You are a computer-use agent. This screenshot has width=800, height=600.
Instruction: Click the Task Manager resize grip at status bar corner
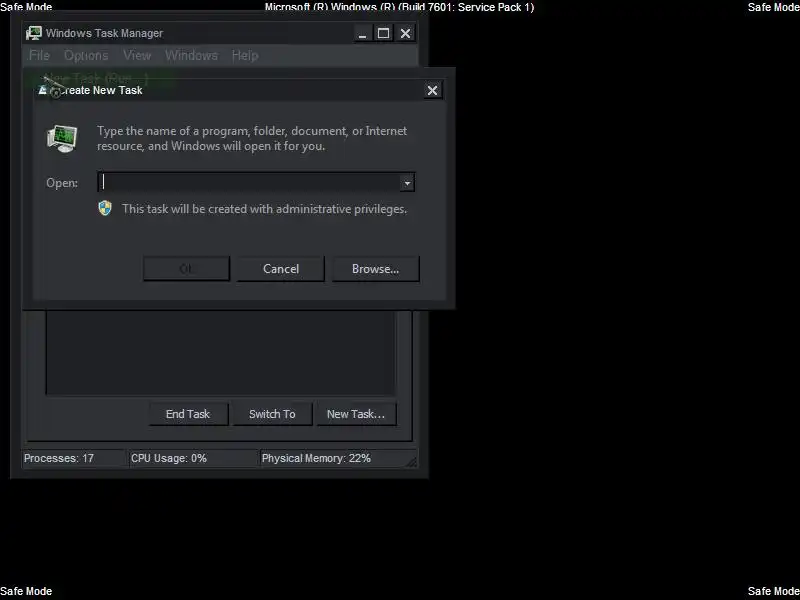point(411,461)
